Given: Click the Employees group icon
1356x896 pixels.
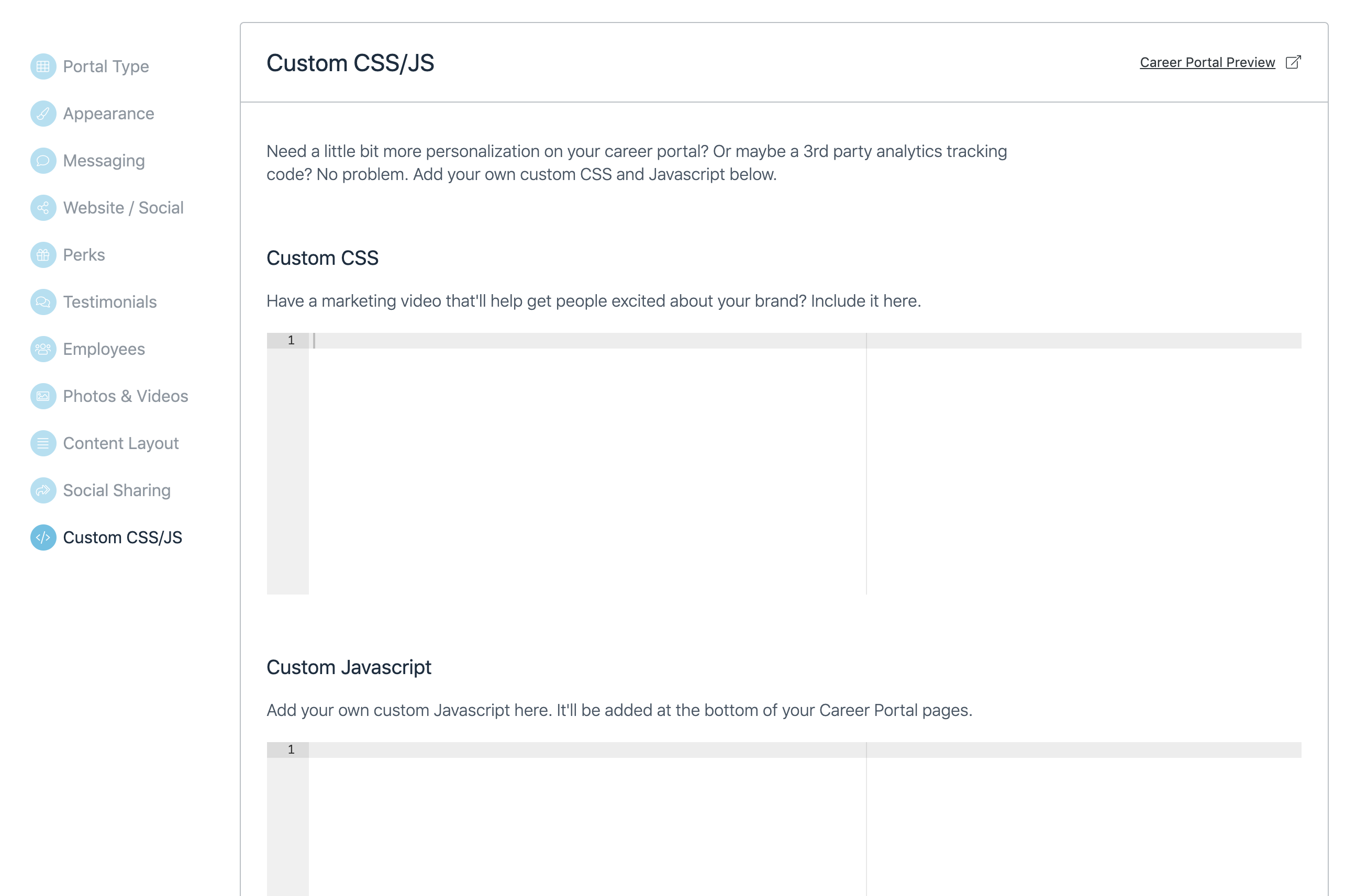Looking at the screenshot, I should pos(43,349).
